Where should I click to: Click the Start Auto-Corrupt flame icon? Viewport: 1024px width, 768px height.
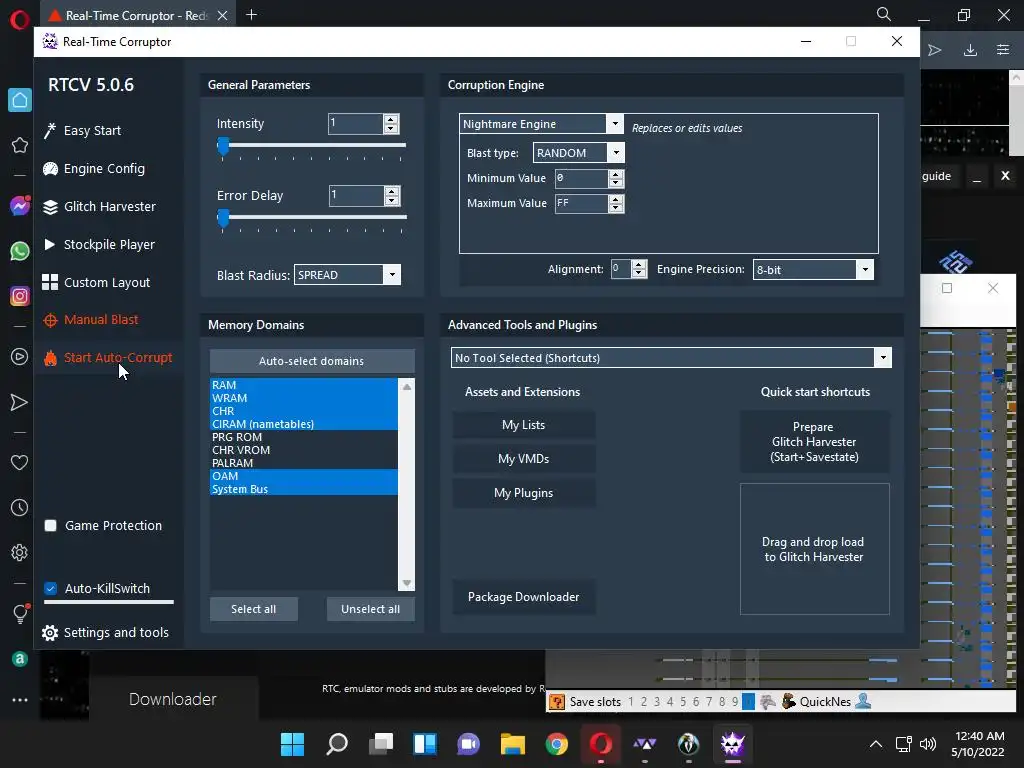pyautogui.click(x=50, y=358)
